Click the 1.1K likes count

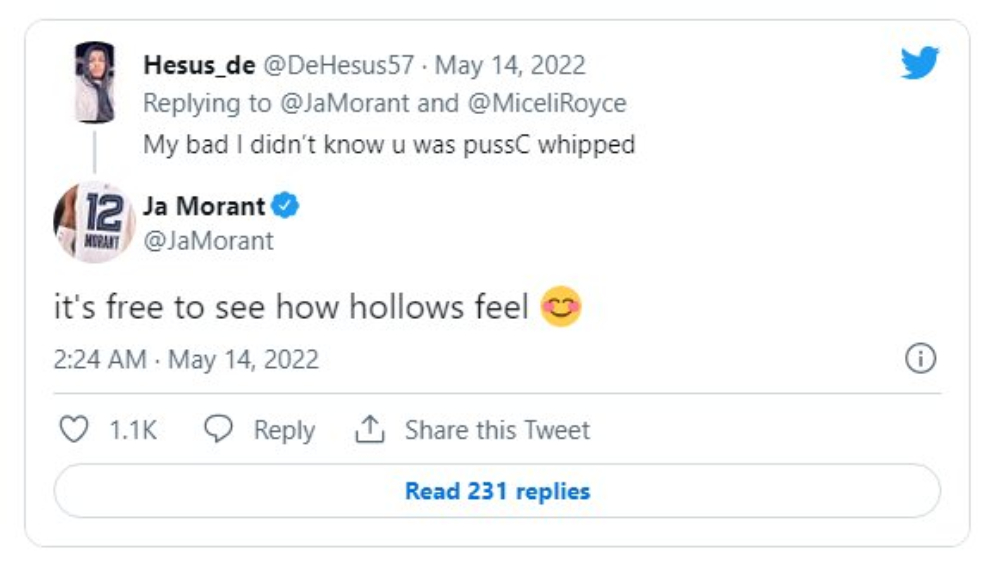pos(133,430)
